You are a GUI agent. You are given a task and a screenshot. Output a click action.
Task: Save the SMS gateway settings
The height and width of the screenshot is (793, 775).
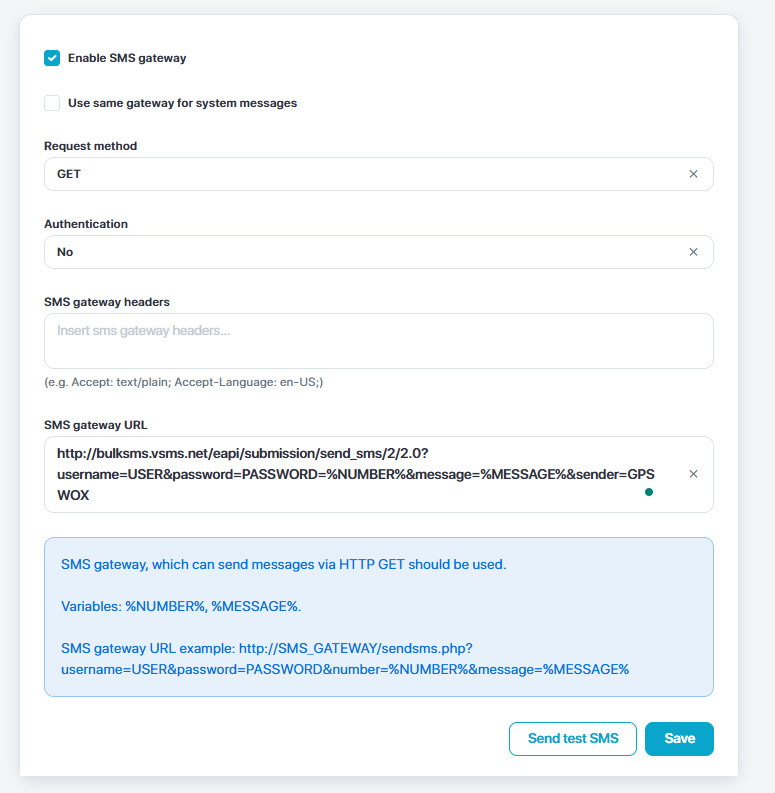(x=679, y=739)
